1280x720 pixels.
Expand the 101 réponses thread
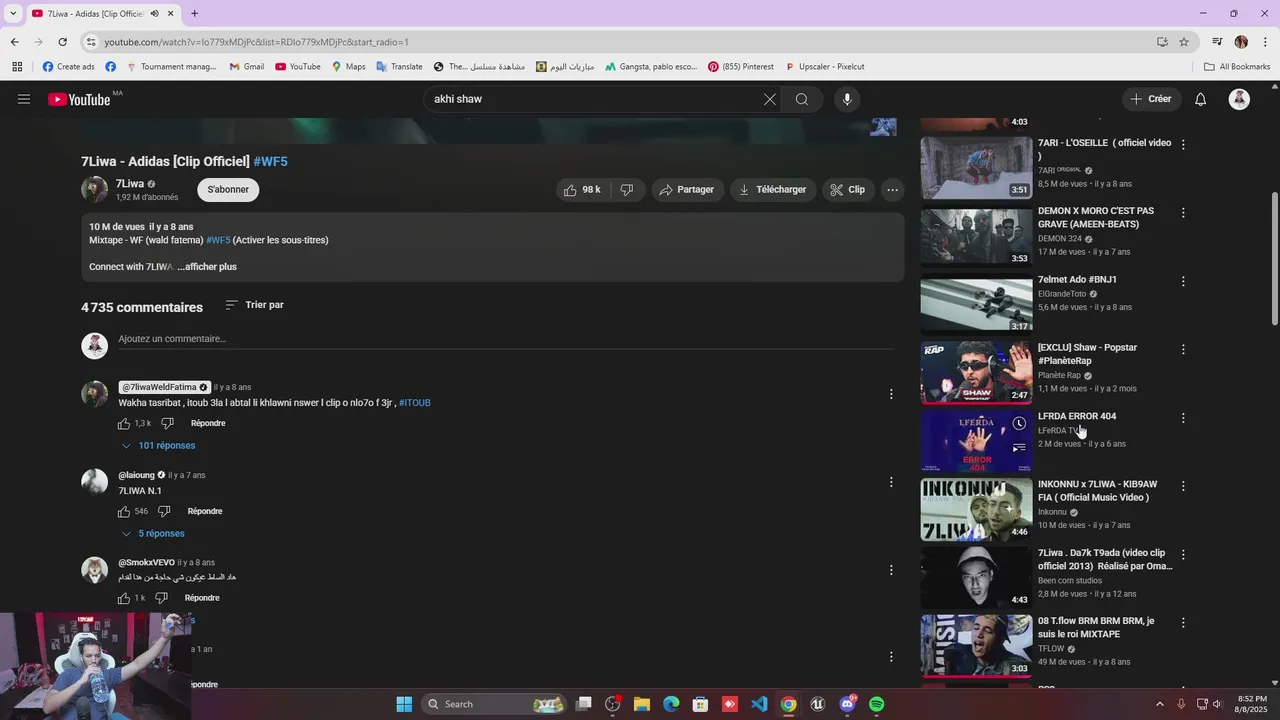tap(158, 446)
